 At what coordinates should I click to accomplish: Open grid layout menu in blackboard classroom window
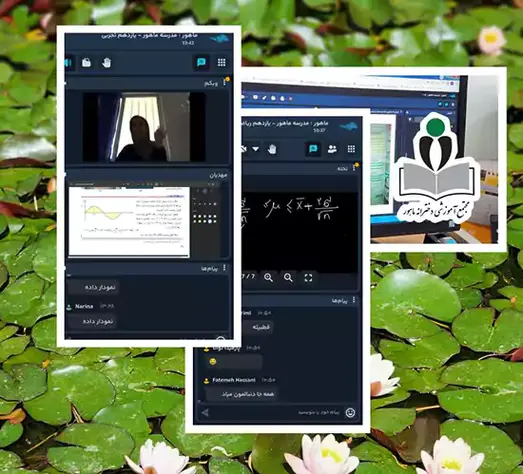pyautogui.click(x=351, y=149)
